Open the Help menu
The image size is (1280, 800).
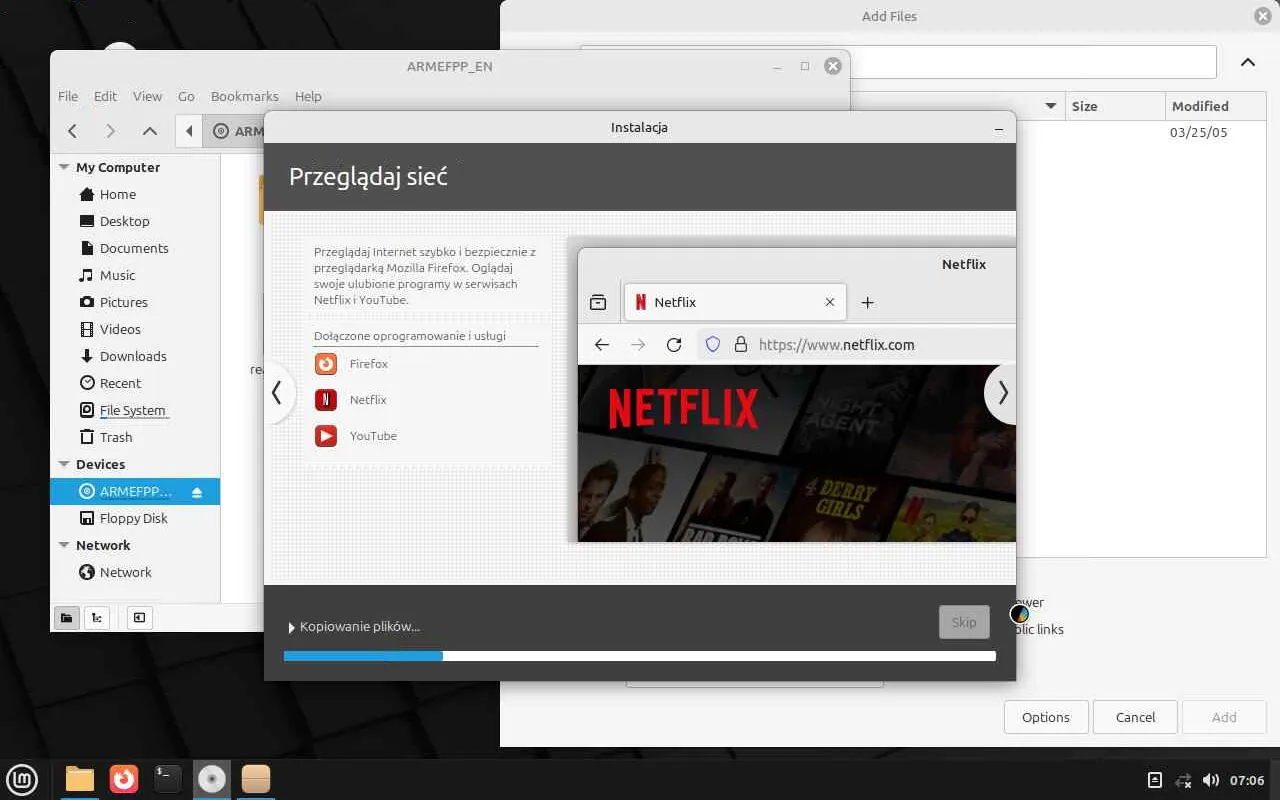pyautogui.click(x=308, y=96)
